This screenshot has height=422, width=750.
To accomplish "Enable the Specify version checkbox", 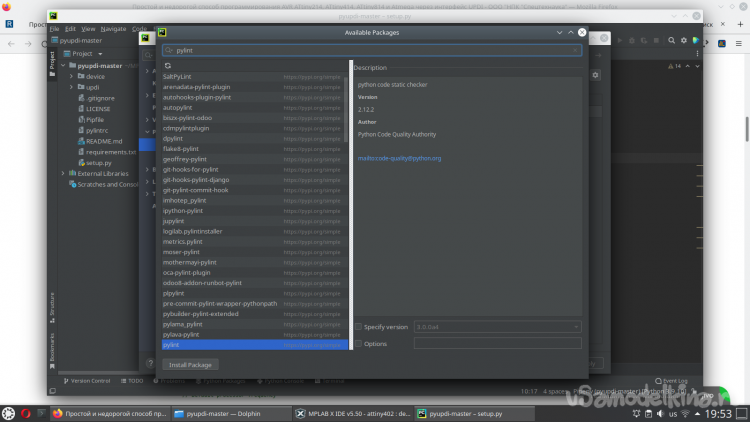I will (360, 326).
